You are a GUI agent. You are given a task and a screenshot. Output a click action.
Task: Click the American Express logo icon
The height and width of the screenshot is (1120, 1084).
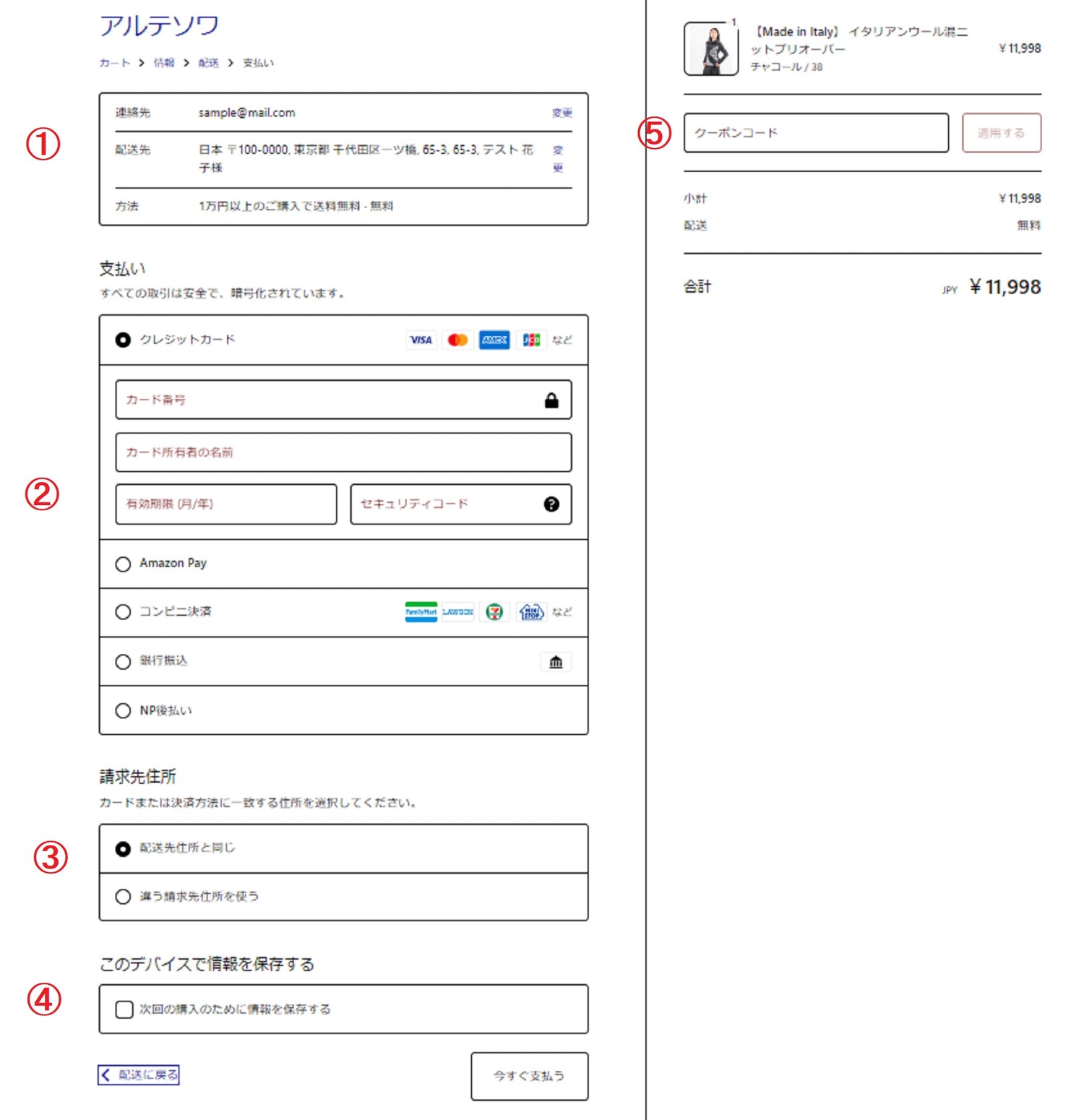[494, 340]
